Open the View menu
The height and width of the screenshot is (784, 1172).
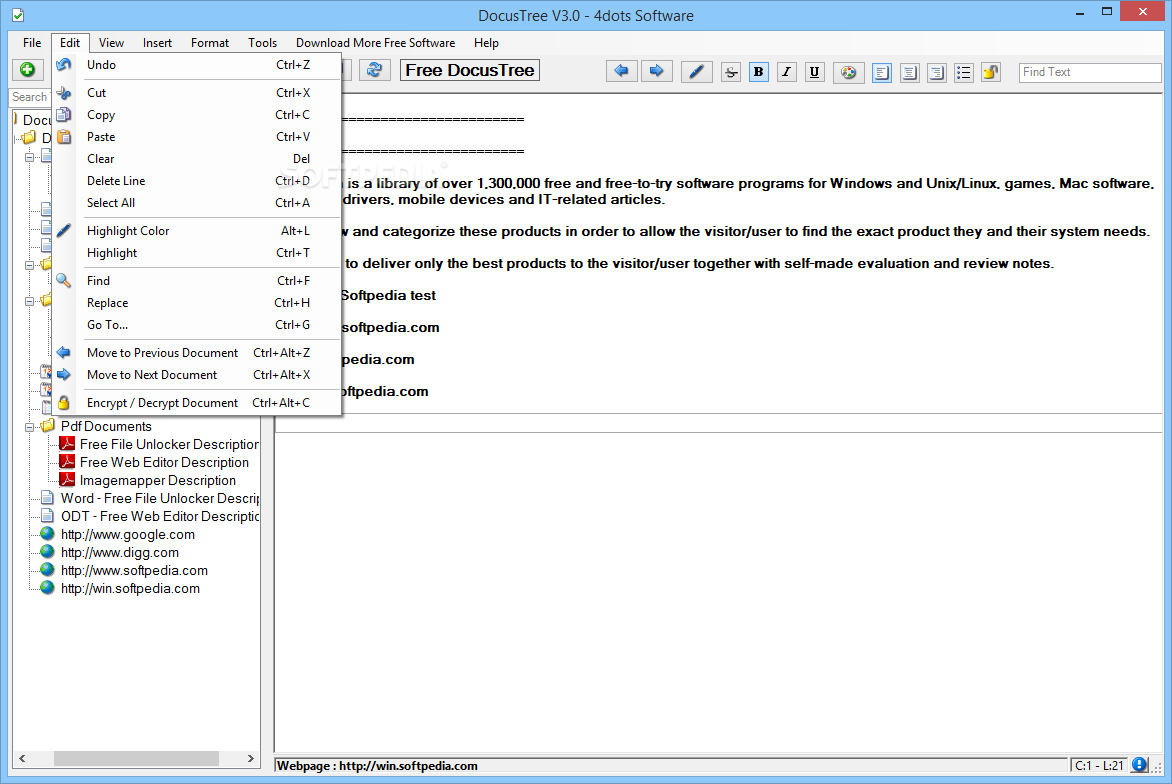(x=111, y=43)
